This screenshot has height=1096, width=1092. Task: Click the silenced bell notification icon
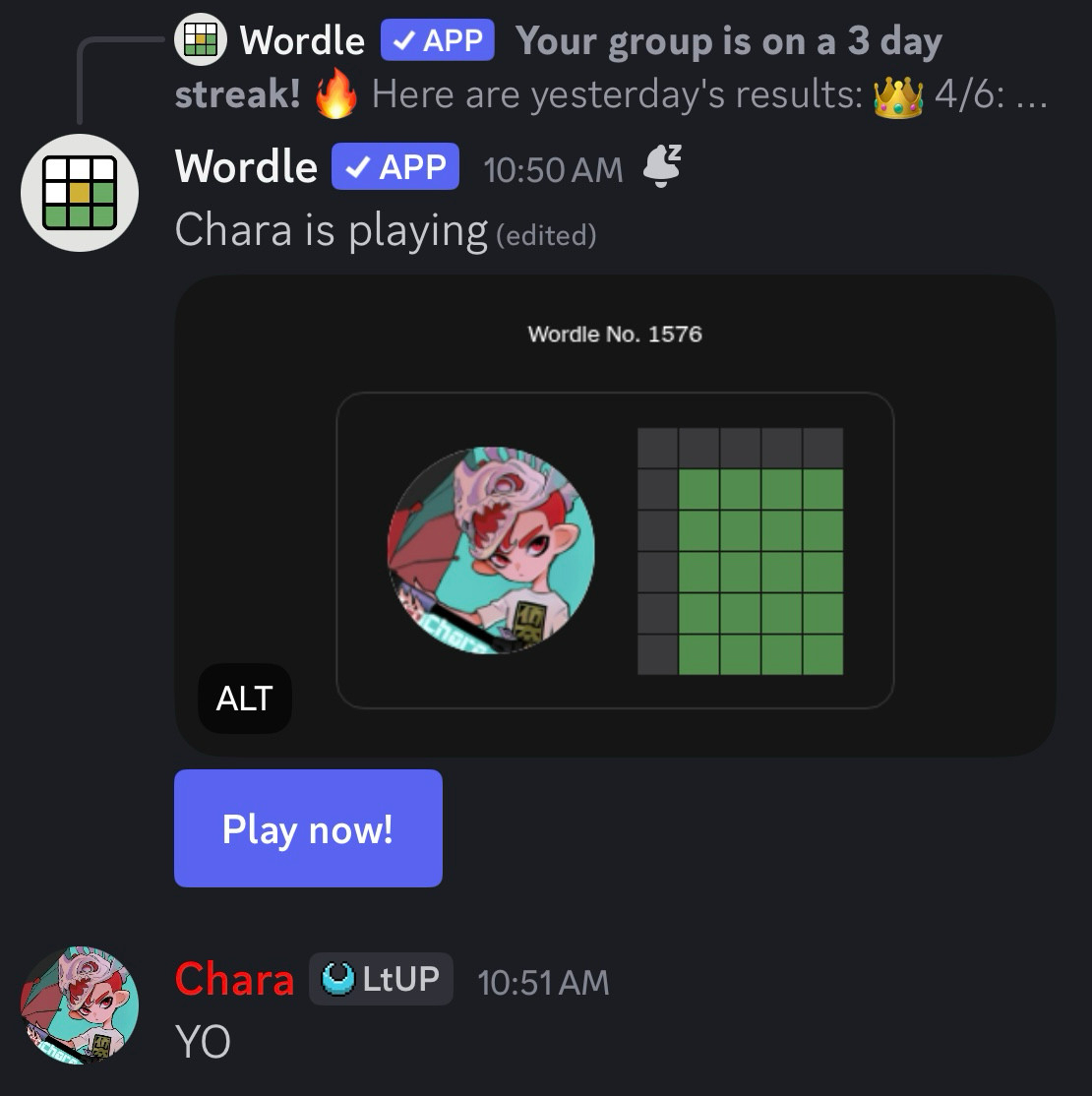pyautogui.click(x=662, y=165)
